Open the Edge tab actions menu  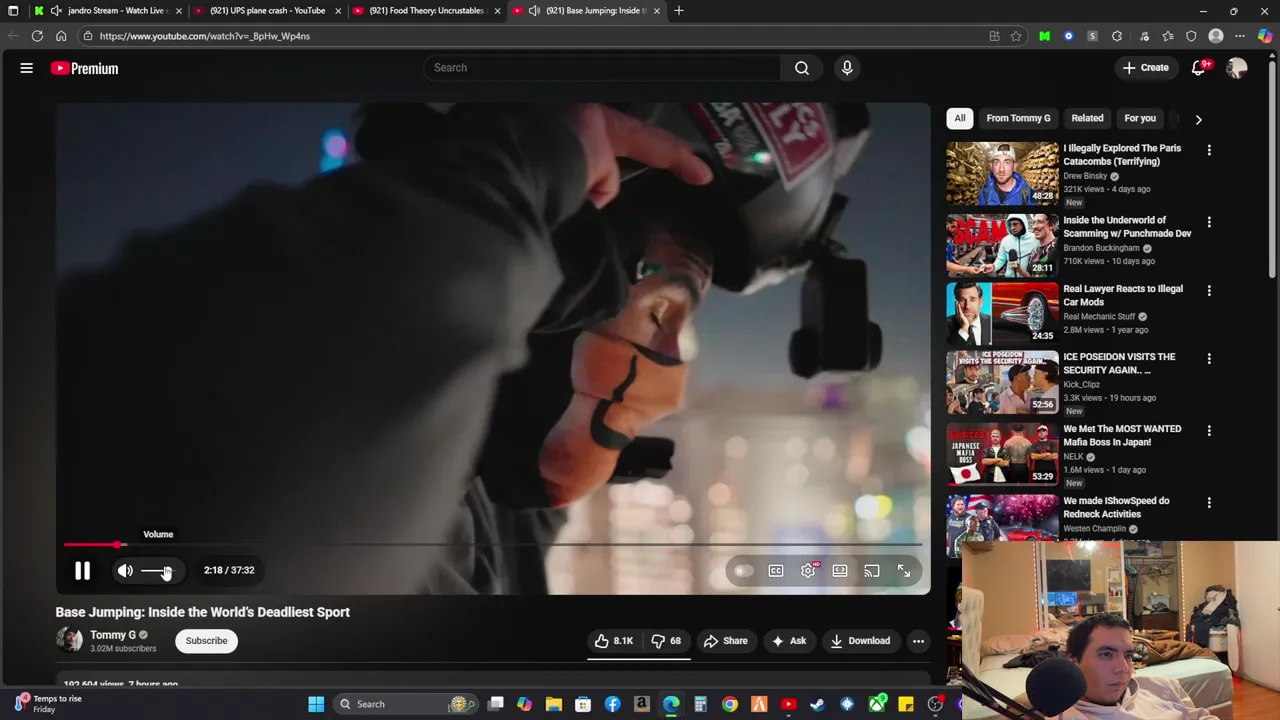(13, 10)
